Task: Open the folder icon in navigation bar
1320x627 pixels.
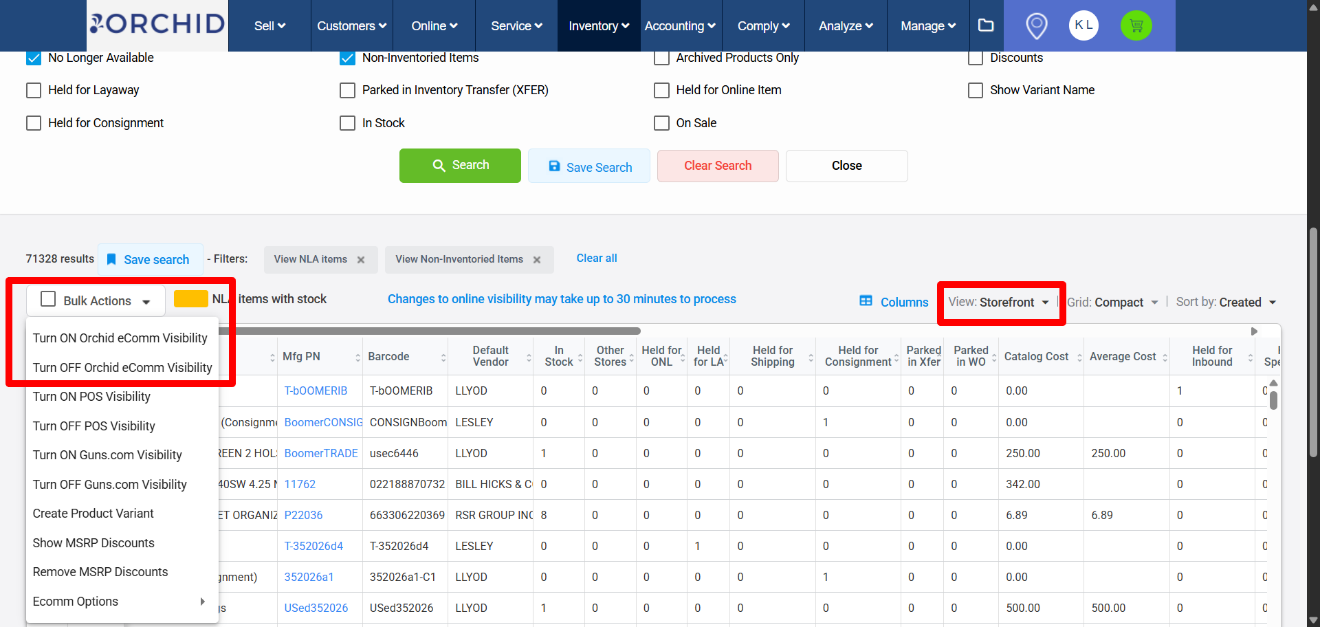Action: point(985,26)
